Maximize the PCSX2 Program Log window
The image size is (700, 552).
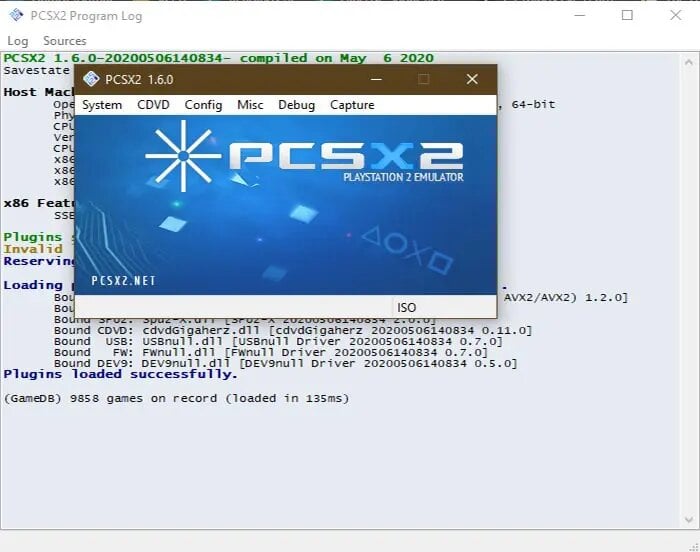point(627,15)
